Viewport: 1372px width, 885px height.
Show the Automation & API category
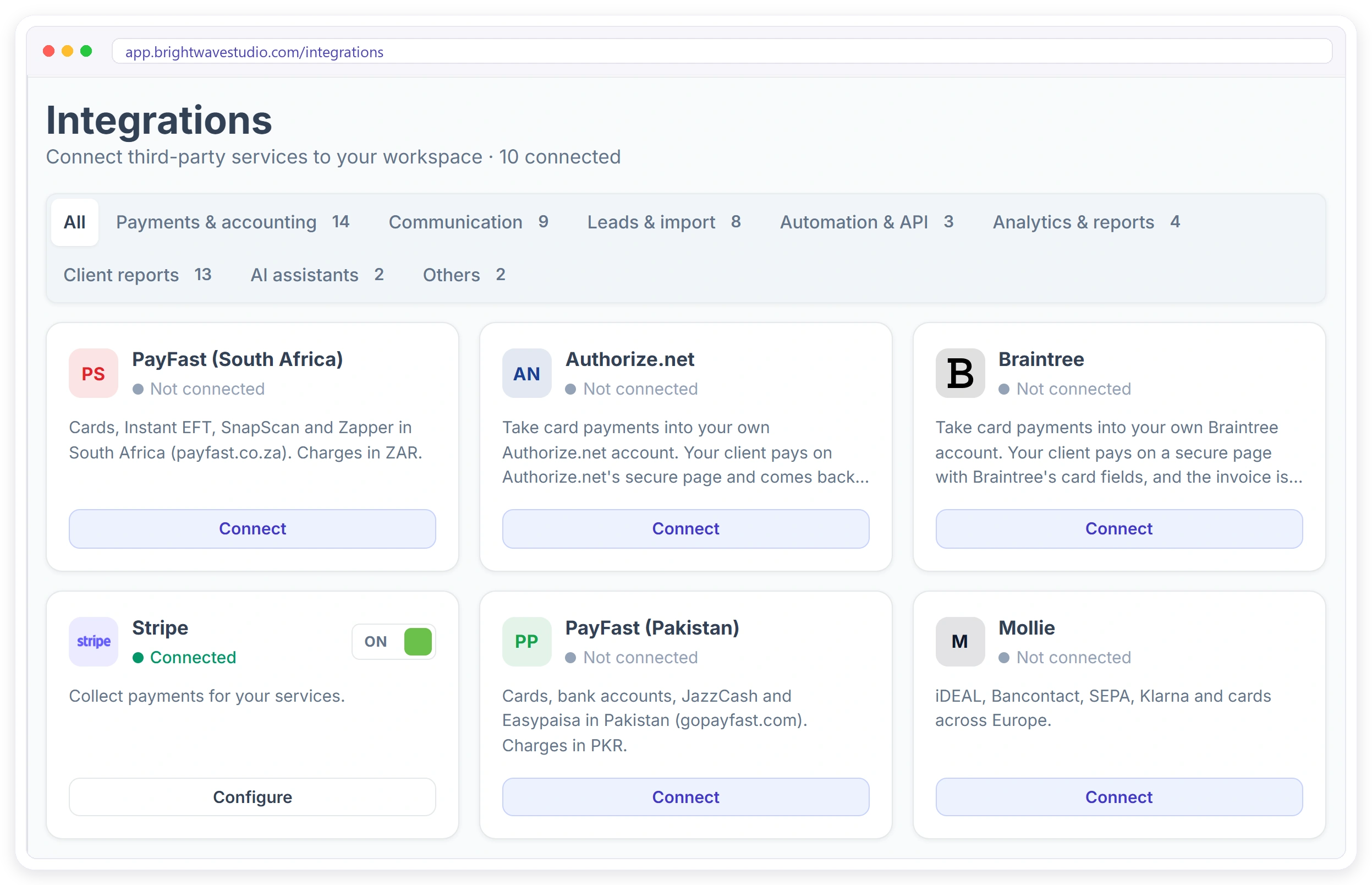click(x=866, y=222)
